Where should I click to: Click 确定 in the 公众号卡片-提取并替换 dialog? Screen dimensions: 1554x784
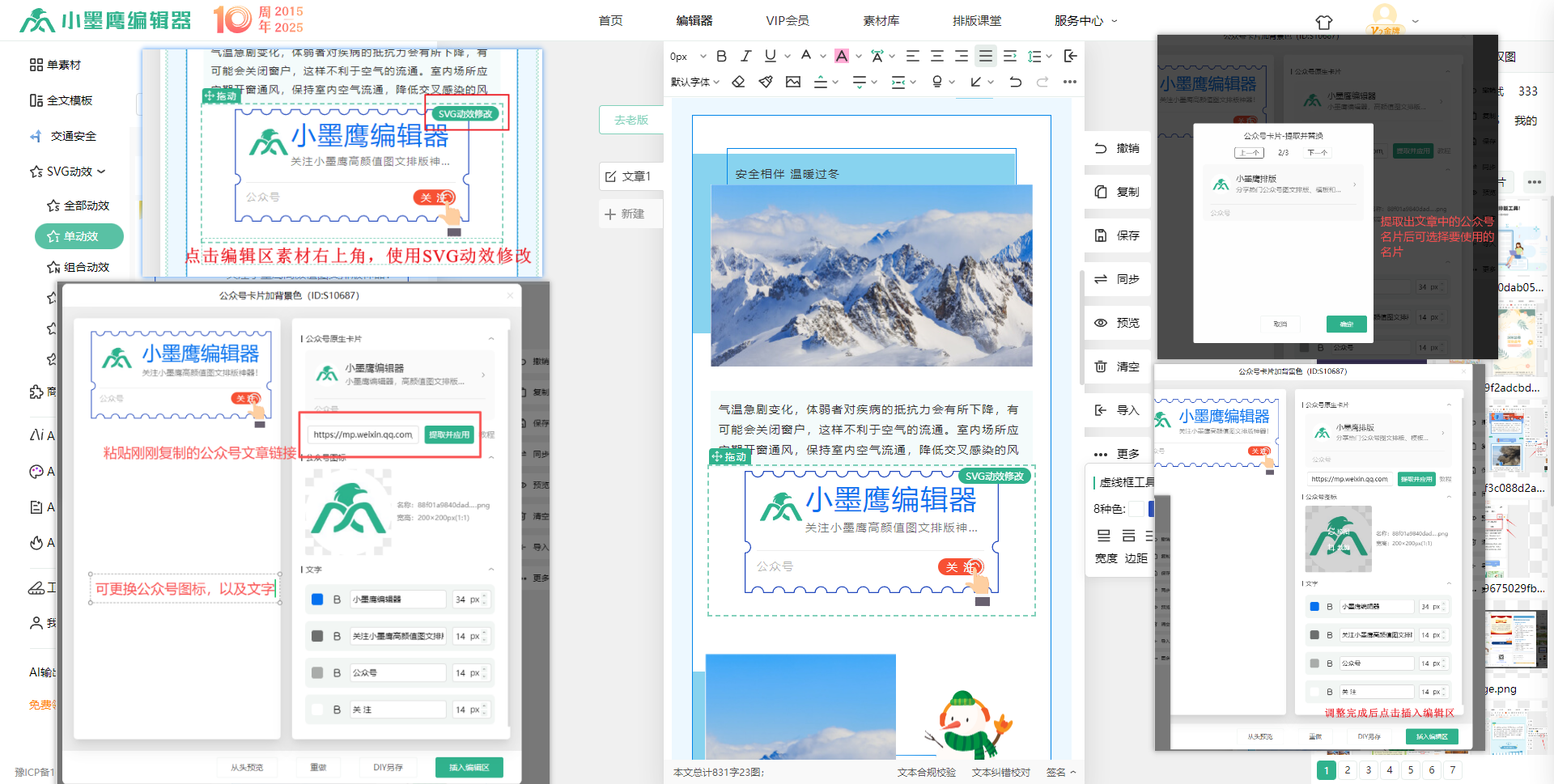[x=1346, y=324]
